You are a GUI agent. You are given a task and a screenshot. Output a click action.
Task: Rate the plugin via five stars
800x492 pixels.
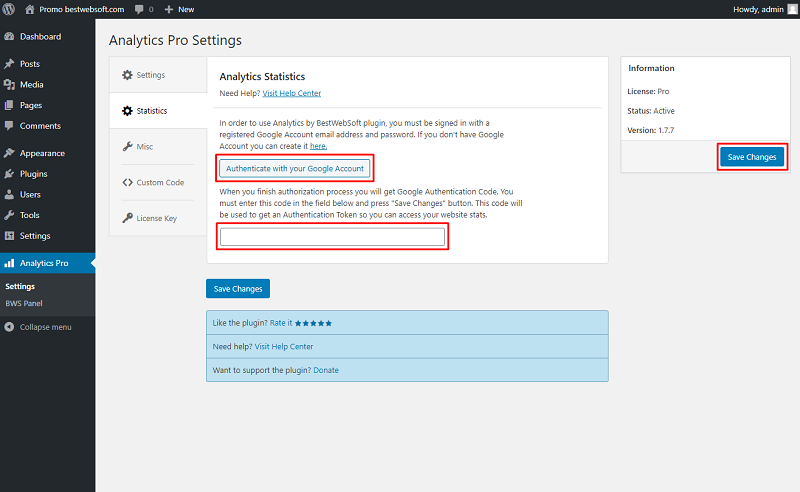[x=313, y=323]
